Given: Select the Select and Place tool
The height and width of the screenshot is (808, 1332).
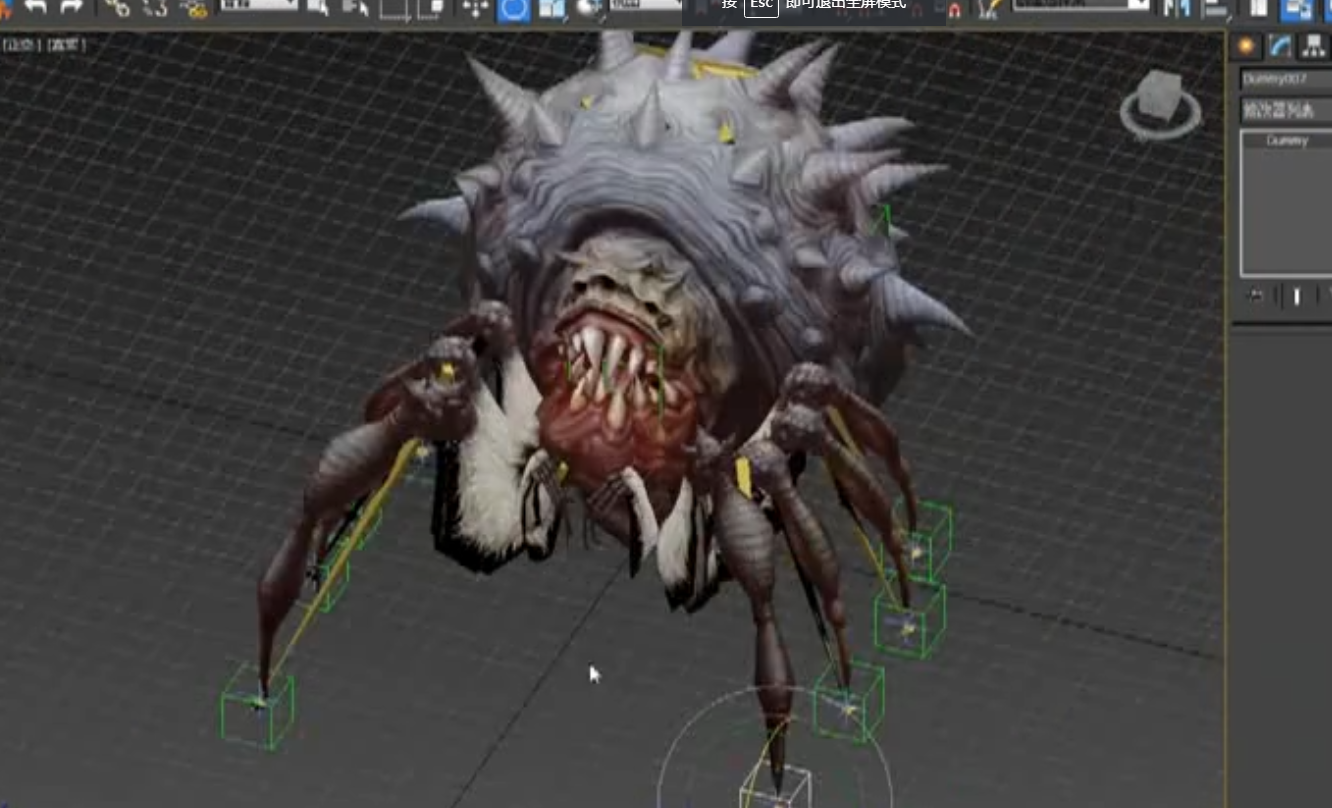Looking at the screenshot, I should click(x=590, y=9).
